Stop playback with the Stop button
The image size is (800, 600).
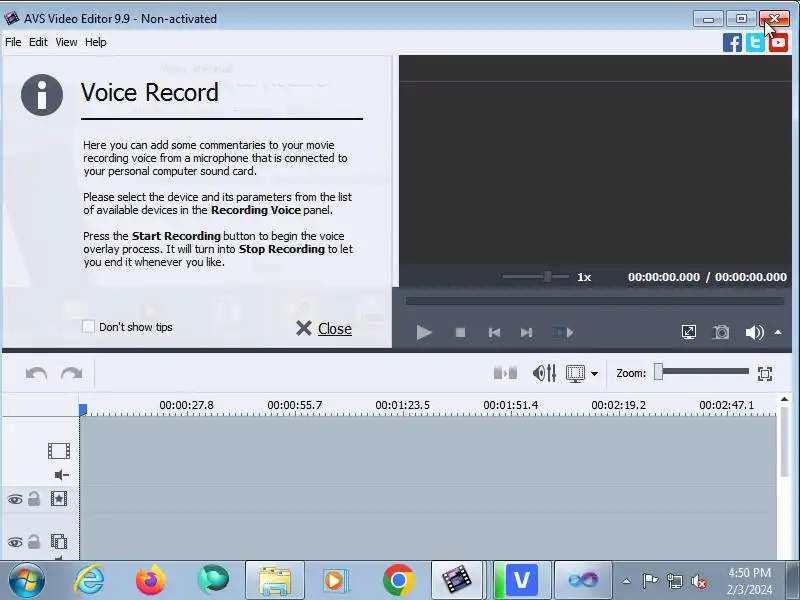(x=460, y=333)
